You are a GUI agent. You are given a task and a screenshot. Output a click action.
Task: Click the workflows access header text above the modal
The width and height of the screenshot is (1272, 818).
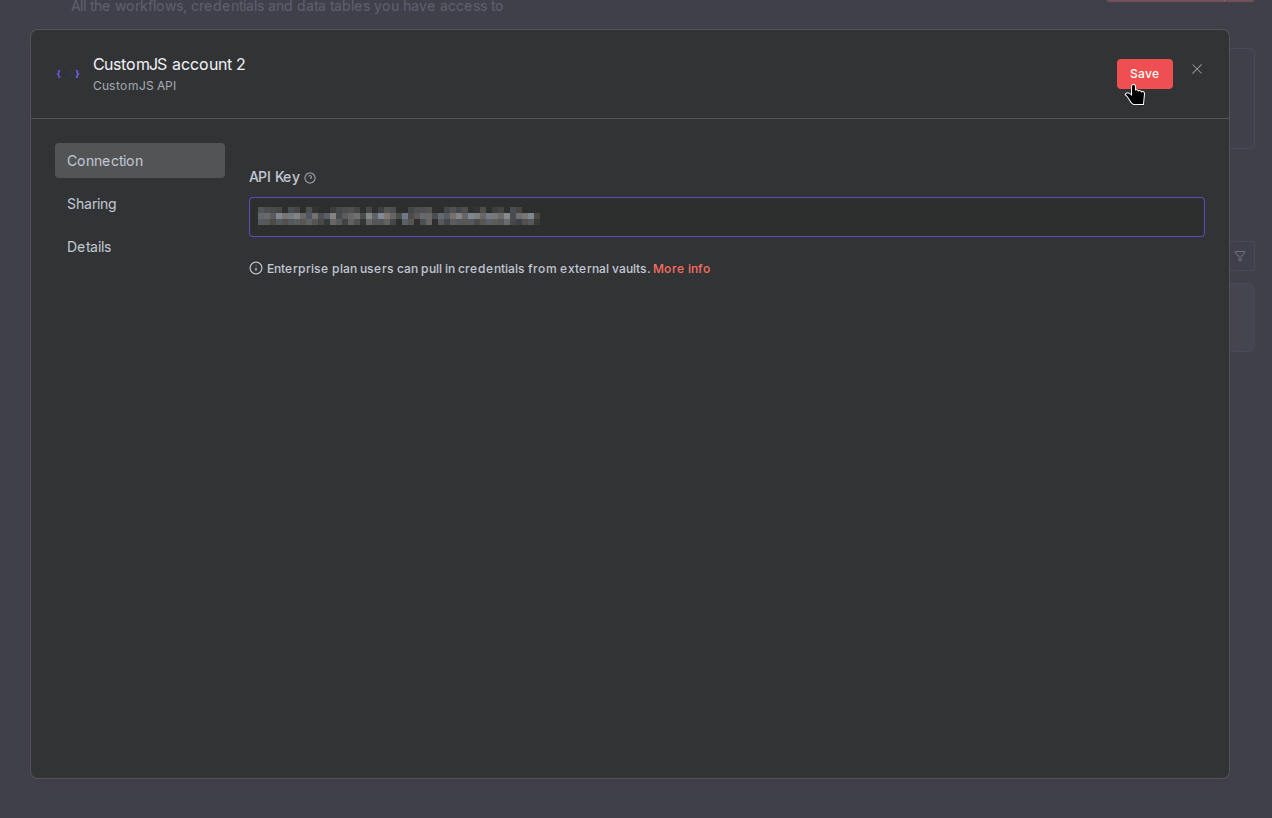(x=286, y=7)
